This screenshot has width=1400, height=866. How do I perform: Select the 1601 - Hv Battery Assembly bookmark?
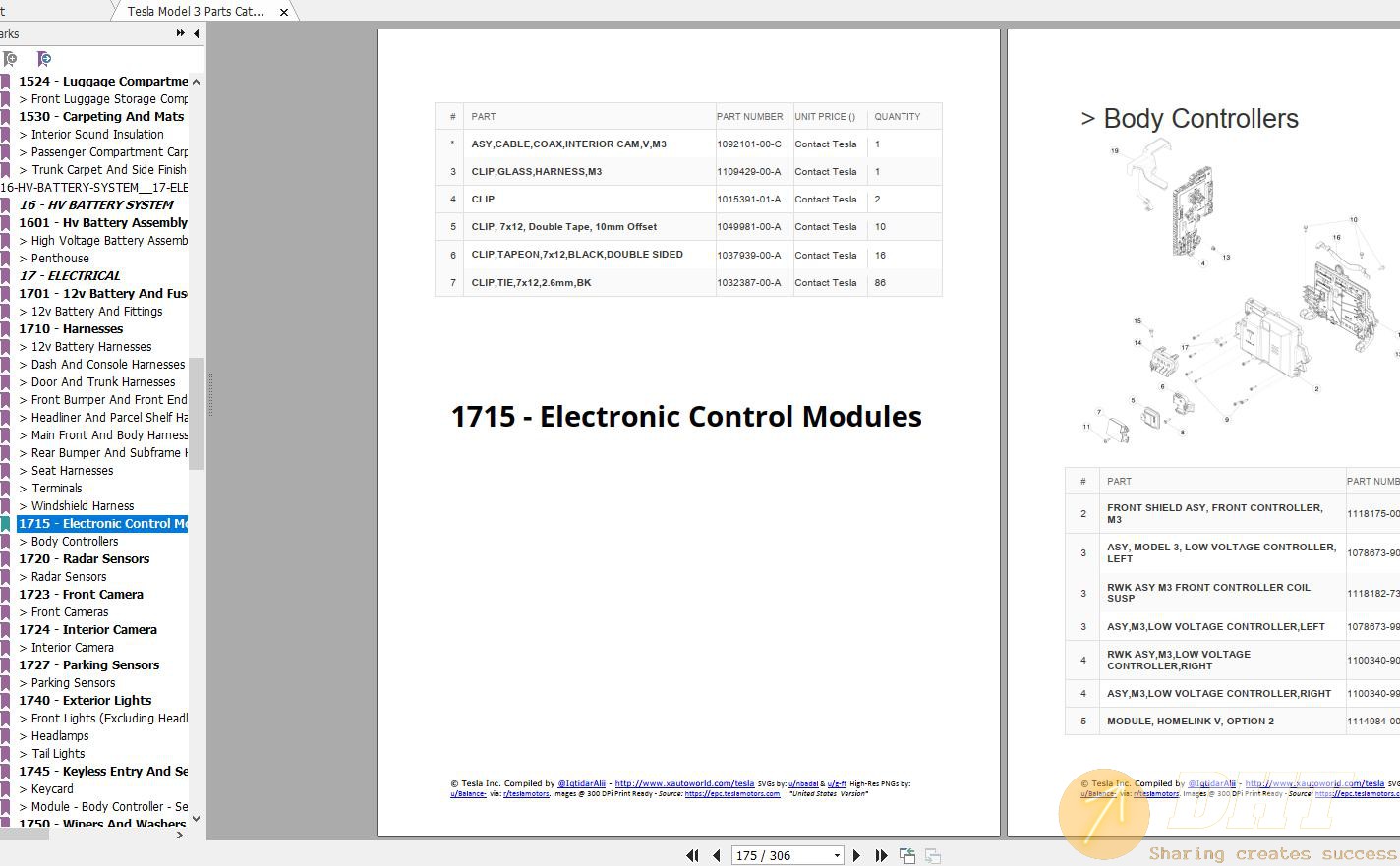pyautogui.click(x=103, y=223)
